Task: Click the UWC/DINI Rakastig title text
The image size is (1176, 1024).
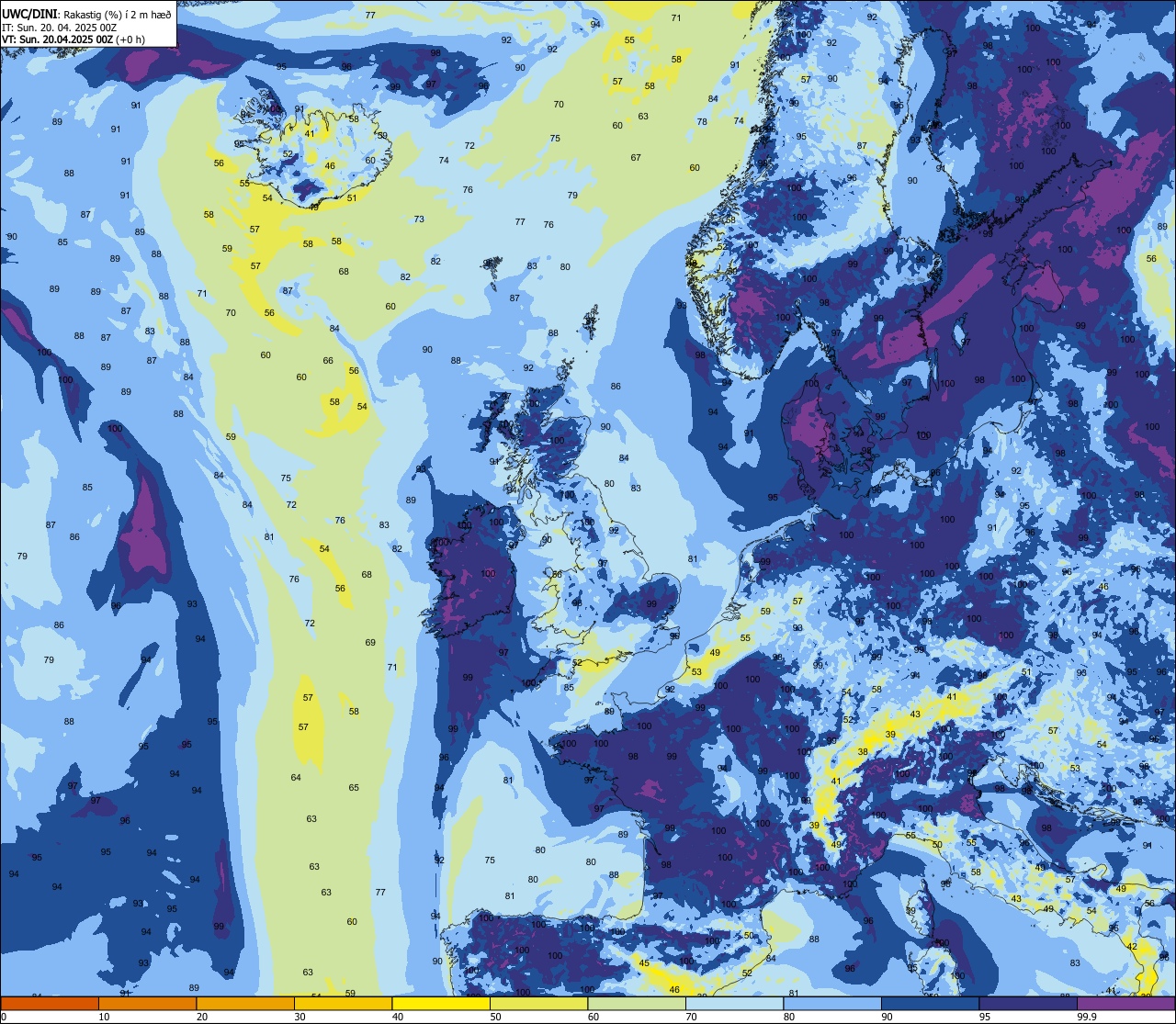Action: tap(87, 14)
